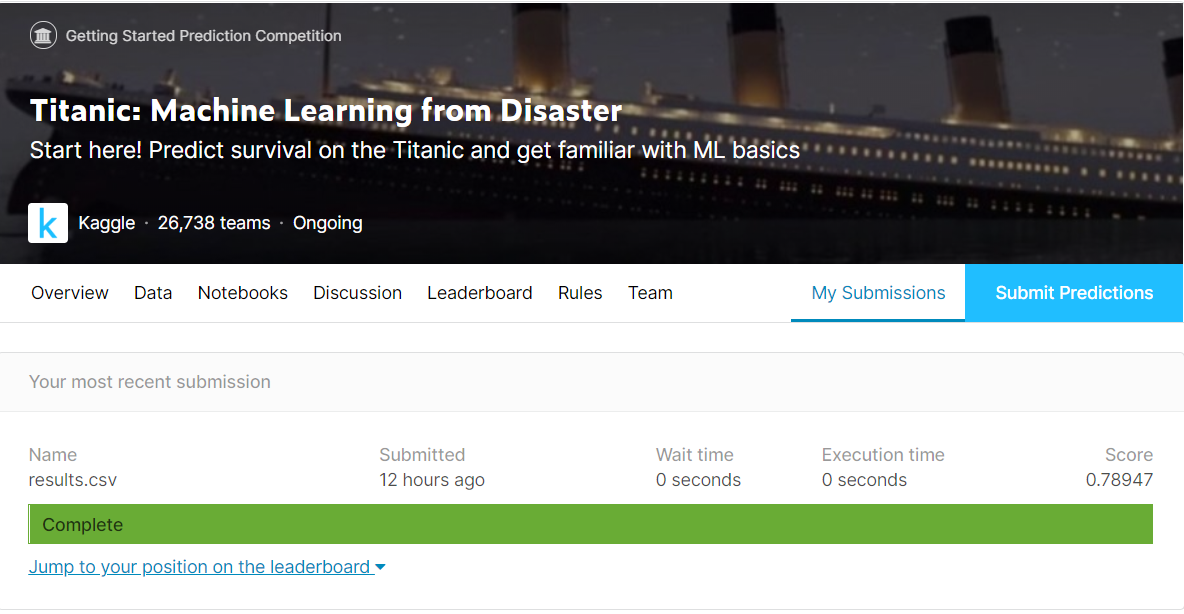The width and height of the screenshot is (1184, 614).
Task: Click the '0 seconds' wait time value
Action: pos(698,480)
